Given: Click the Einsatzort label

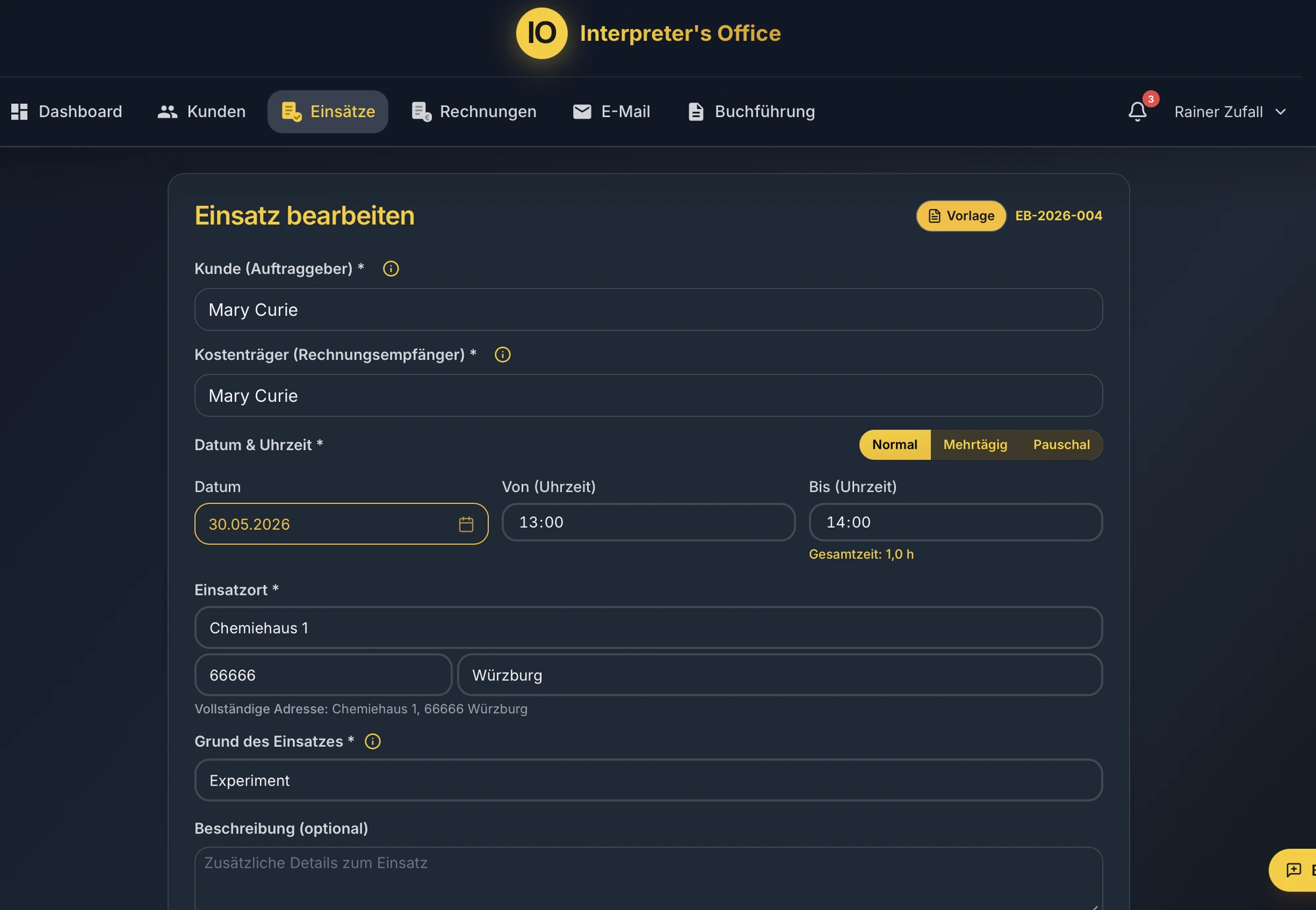Looking at the screenshot, I should (x=237, y=590).
